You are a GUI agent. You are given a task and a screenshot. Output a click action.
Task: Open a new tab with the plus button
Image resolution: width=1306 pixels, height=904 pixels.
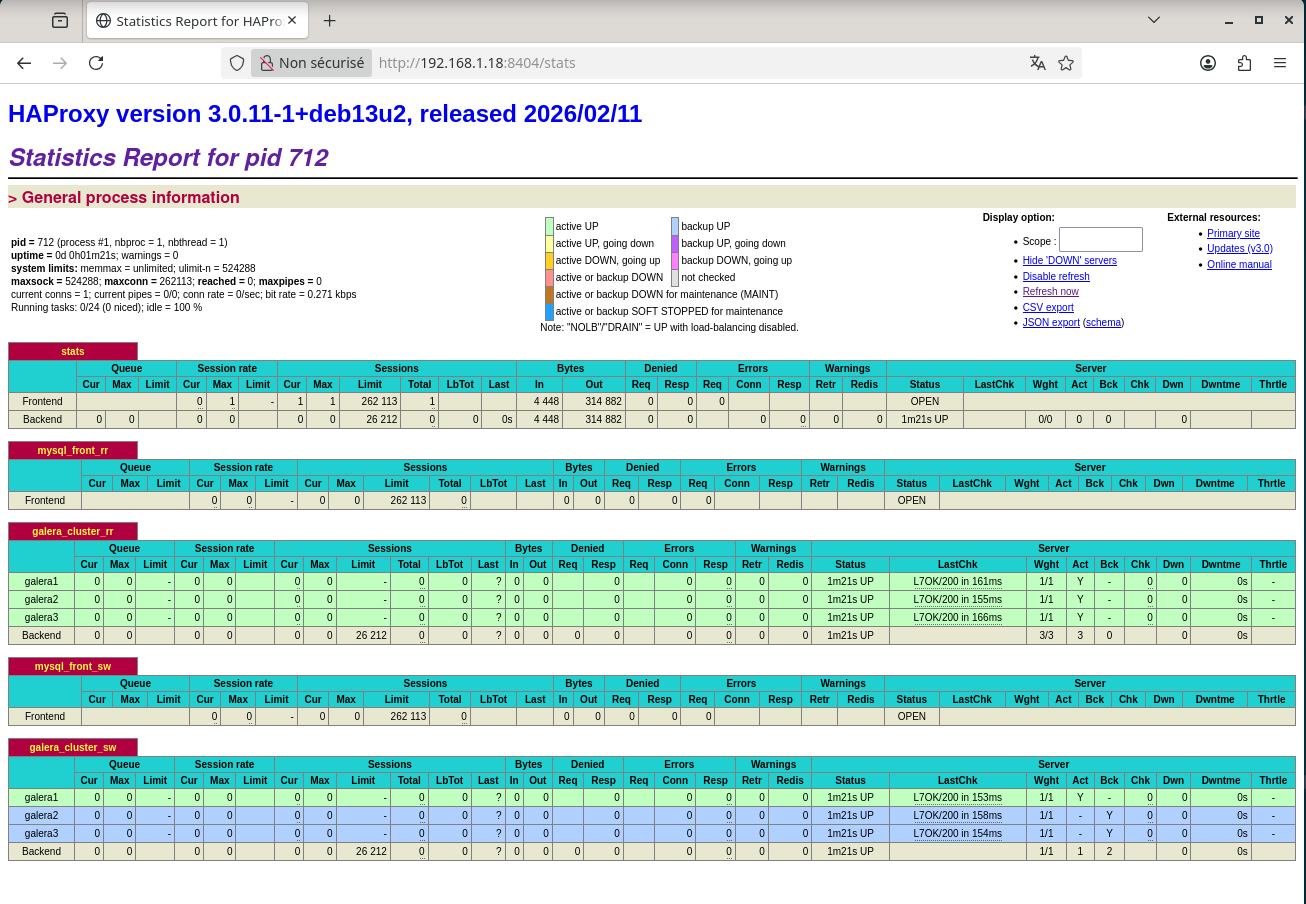click(329, 20)
